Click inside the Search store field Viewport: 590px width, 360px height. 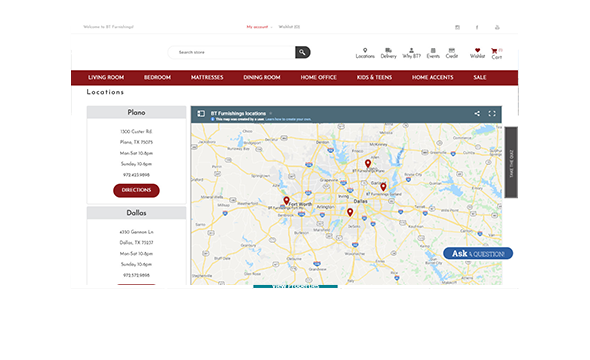click(x=231, y=52)
